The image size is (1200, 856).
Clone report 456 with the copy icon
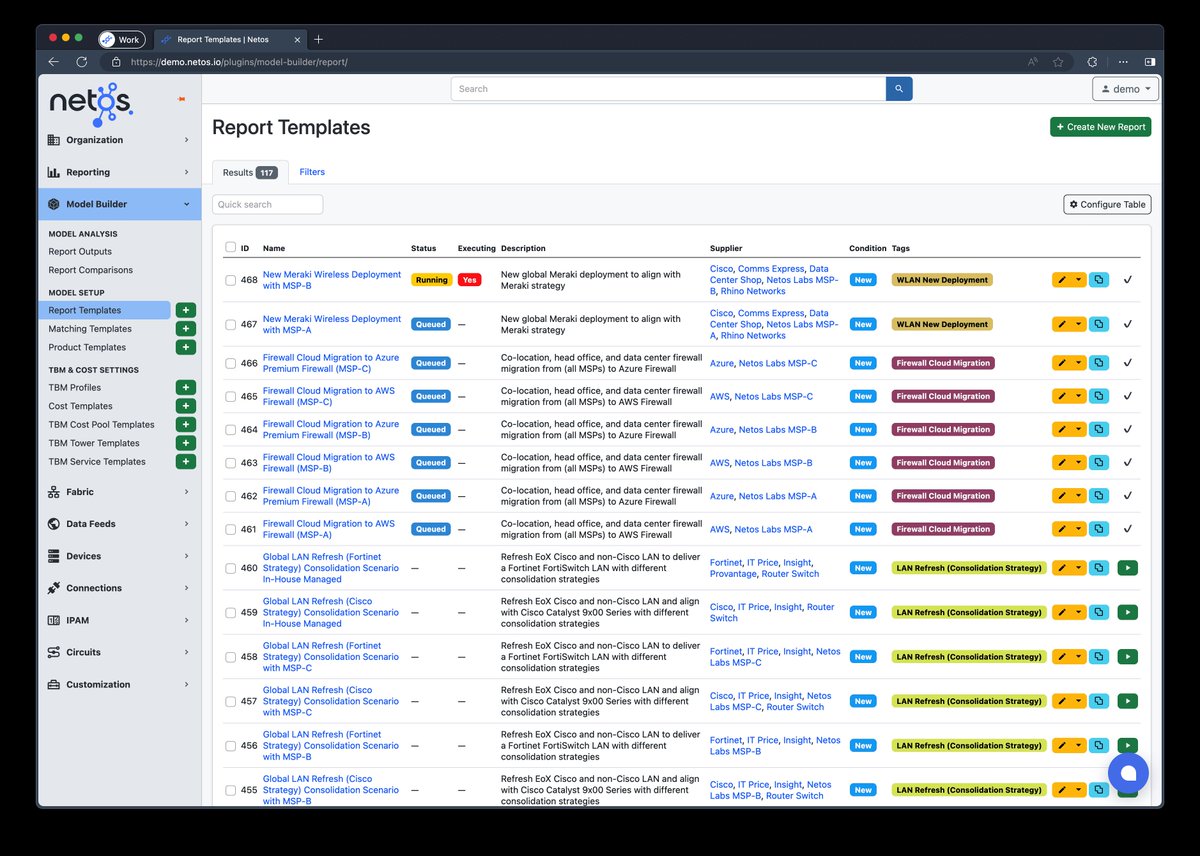[x=1099, y=745]
